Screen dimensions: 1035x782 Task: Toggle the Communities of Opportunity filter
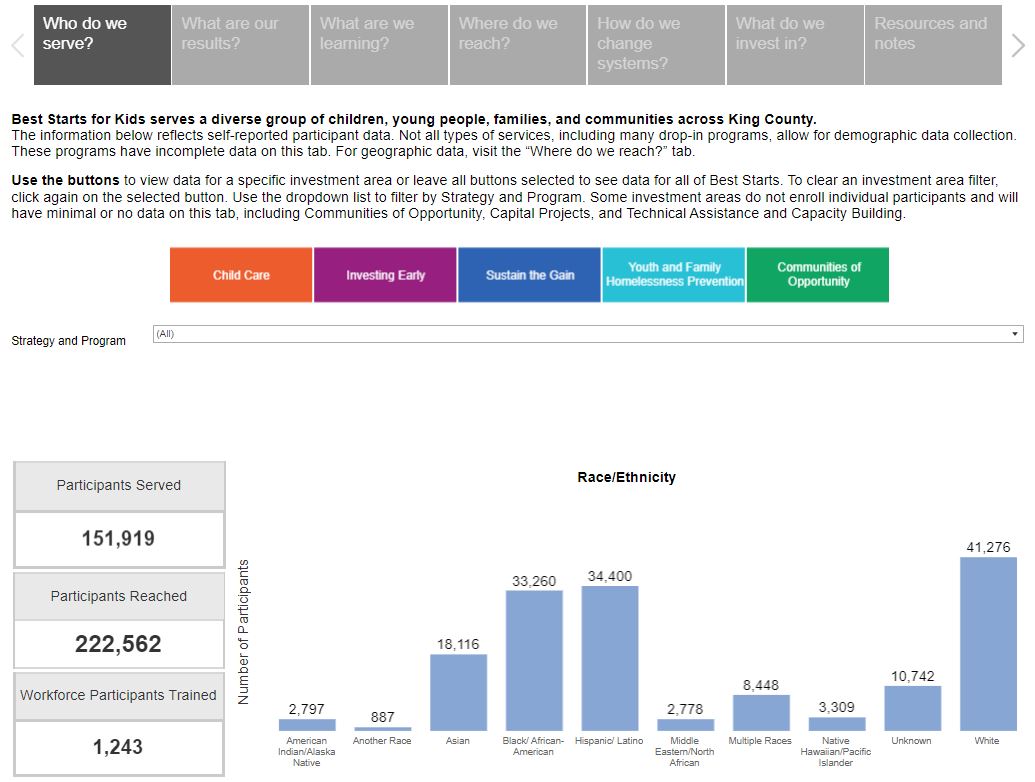(817, 276)
